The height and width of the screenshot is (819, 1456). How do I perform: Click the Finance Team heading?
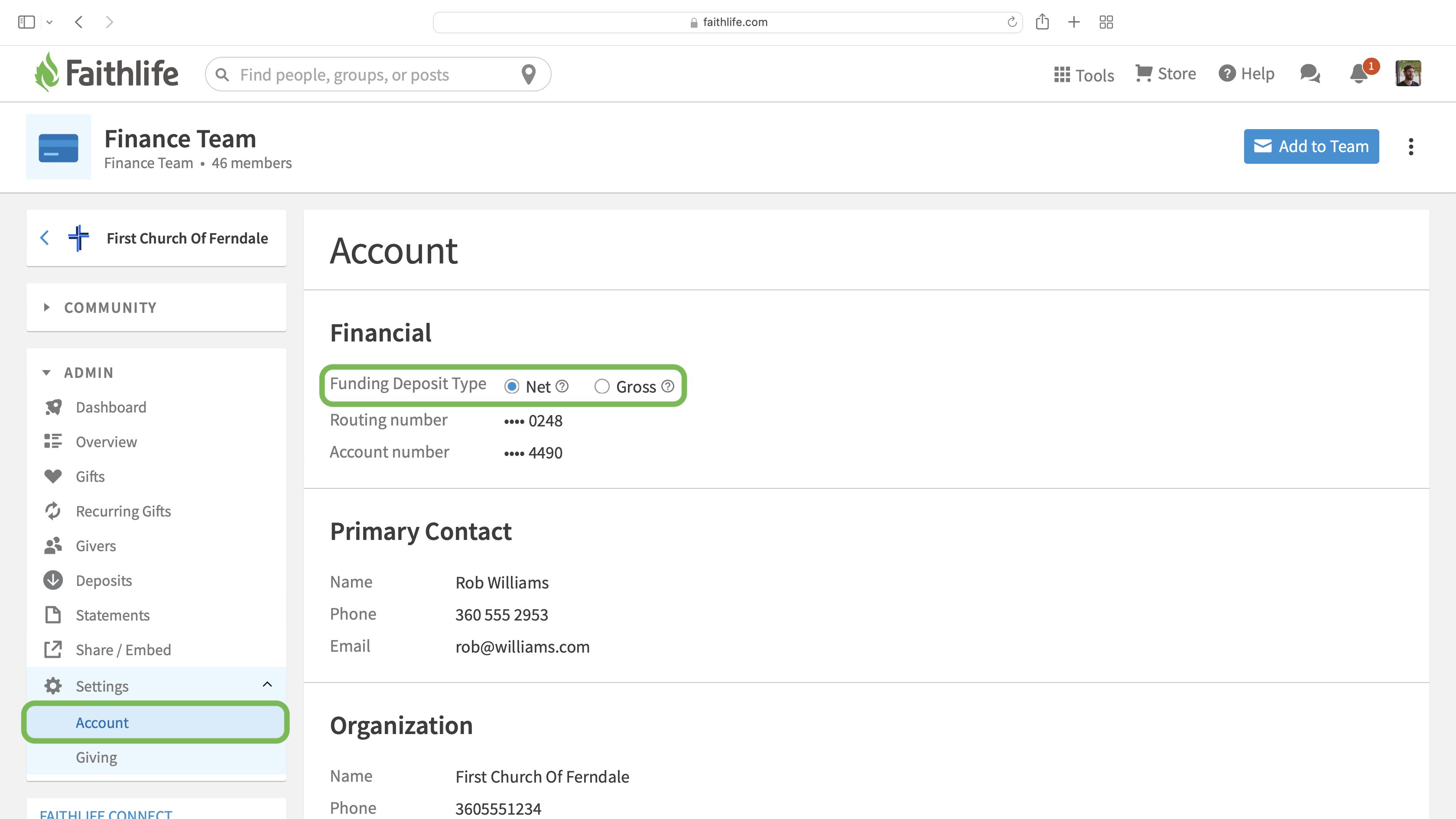click(x=180, y=139)
